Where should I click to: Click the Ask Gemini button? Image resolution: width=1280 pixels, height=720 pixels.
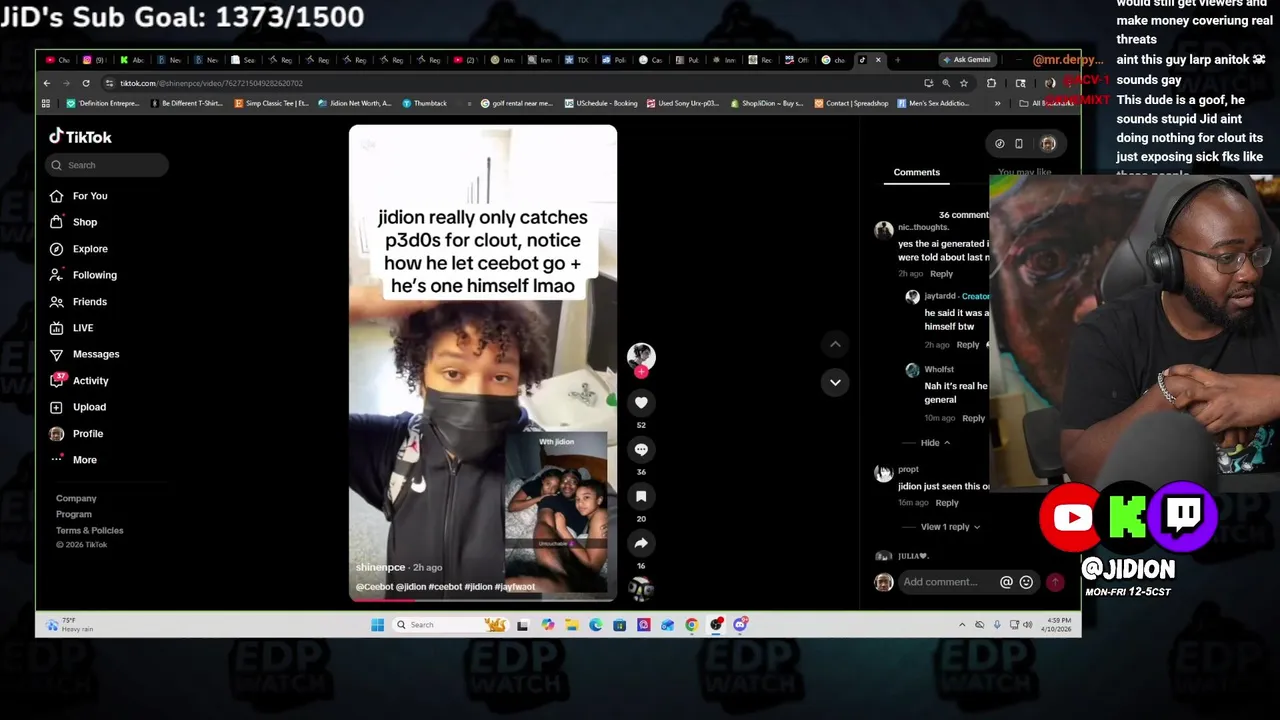[x=966, y=60]
